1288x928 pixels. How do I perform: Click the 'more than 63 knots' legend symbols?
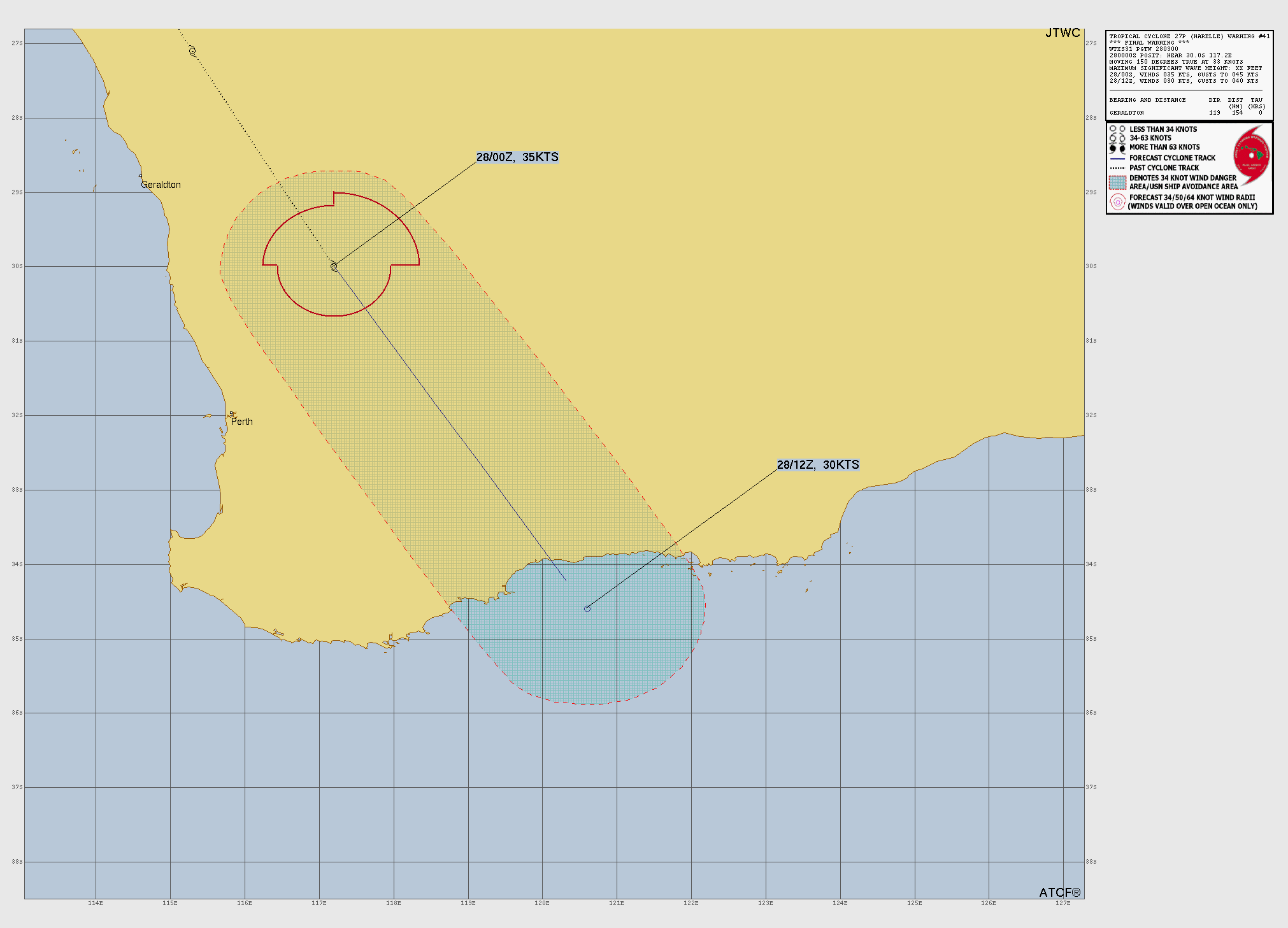(1117, 148)
